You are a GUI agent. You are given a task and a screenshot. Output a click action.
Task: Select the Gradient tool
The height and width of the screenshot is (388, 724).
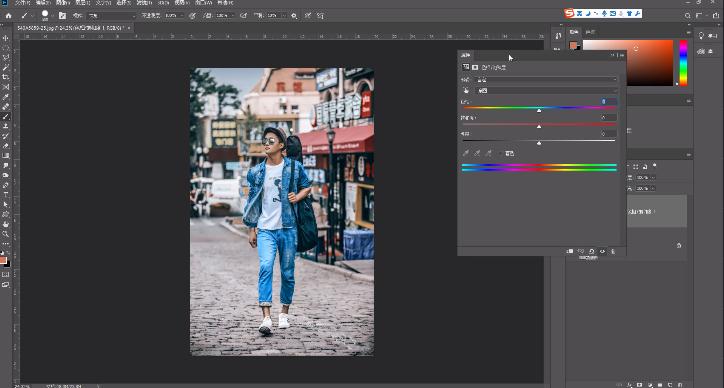click(6, 155)
